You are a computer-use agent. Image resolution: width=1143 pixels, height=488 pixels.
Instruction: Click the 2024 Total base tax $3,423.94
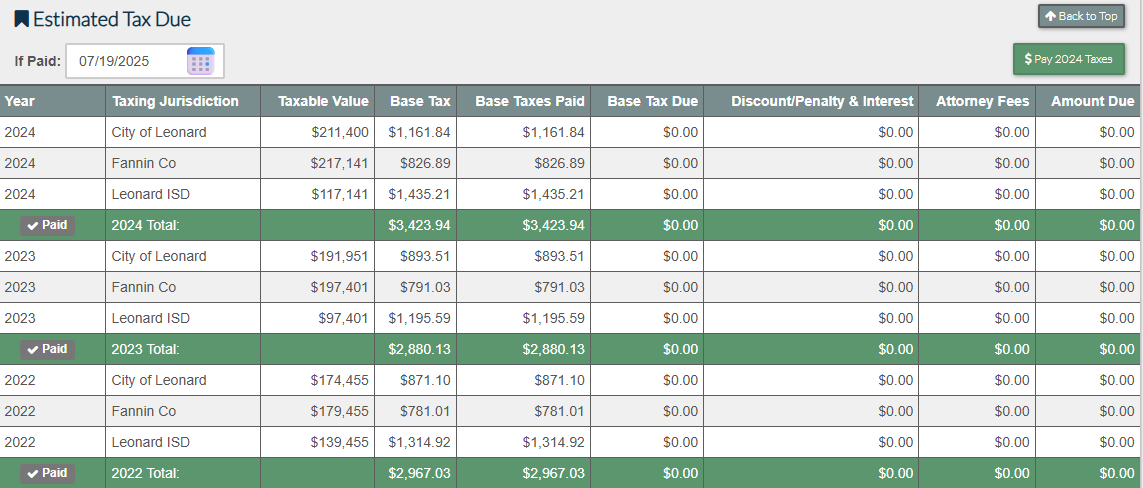419,225
